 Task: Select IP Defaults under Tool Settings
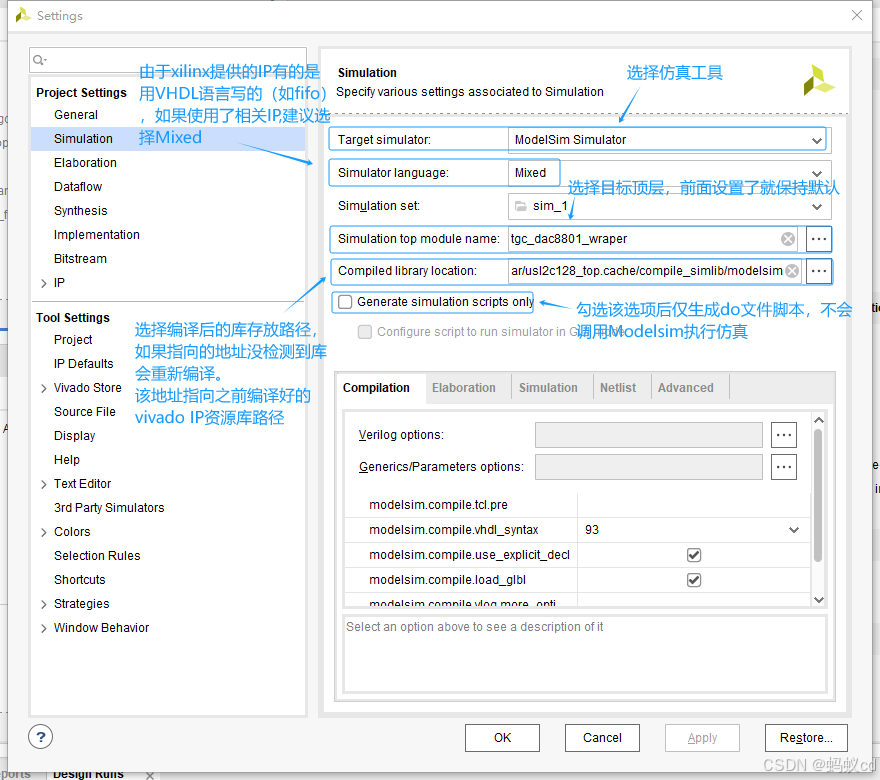pos(84,364)
